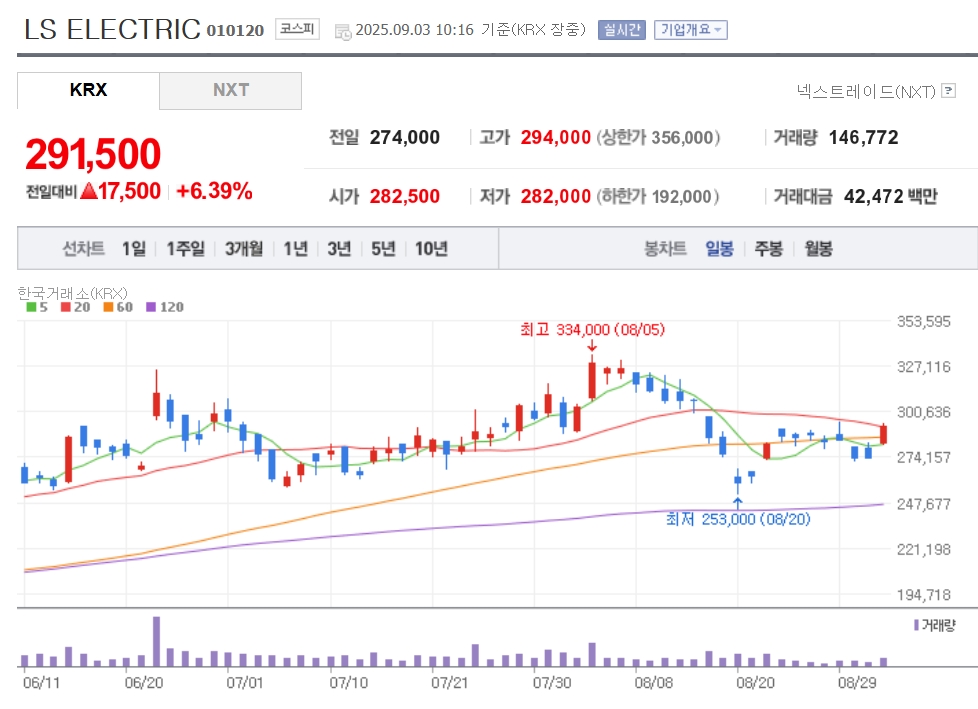
Task: Click the 최저 253,000 (08/20) chart label
Action: (738, 519)
